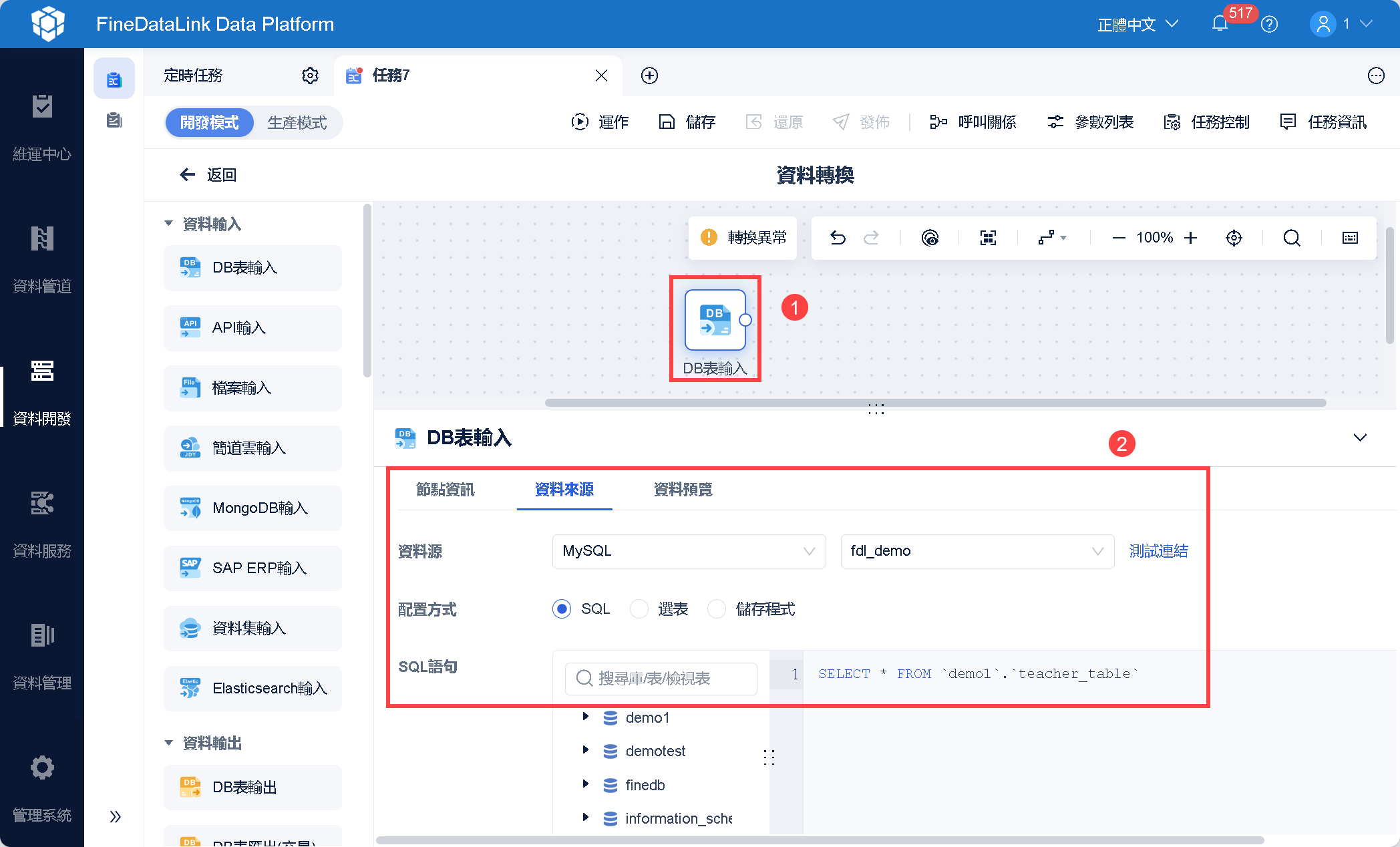
Task: Click the fit-to-screen icon in canvas toolbar
Action: 988,238
